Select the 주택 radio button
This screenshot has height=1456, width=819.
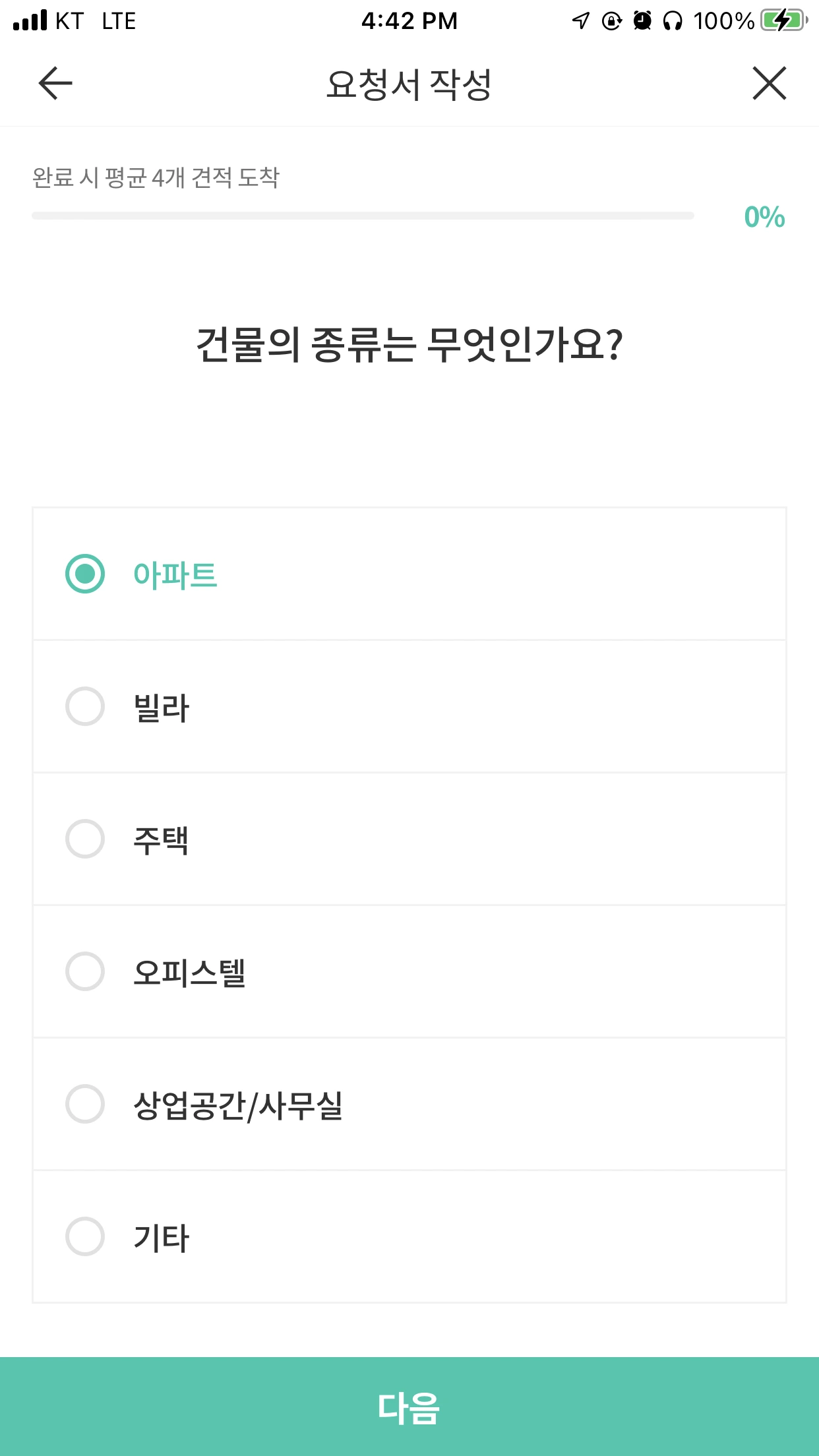[85, 839]
